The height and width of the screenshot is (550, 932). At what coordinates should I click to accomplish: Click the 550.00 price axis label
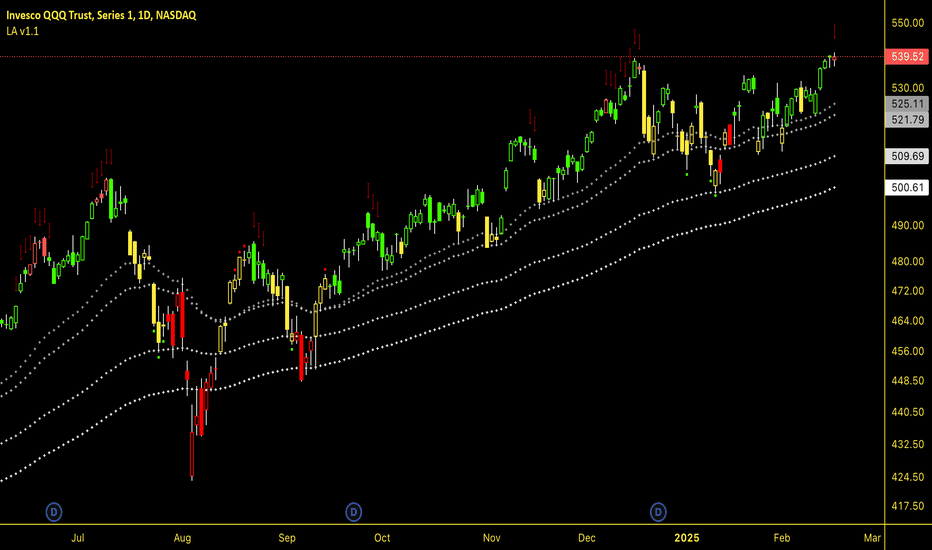[908, 23]
